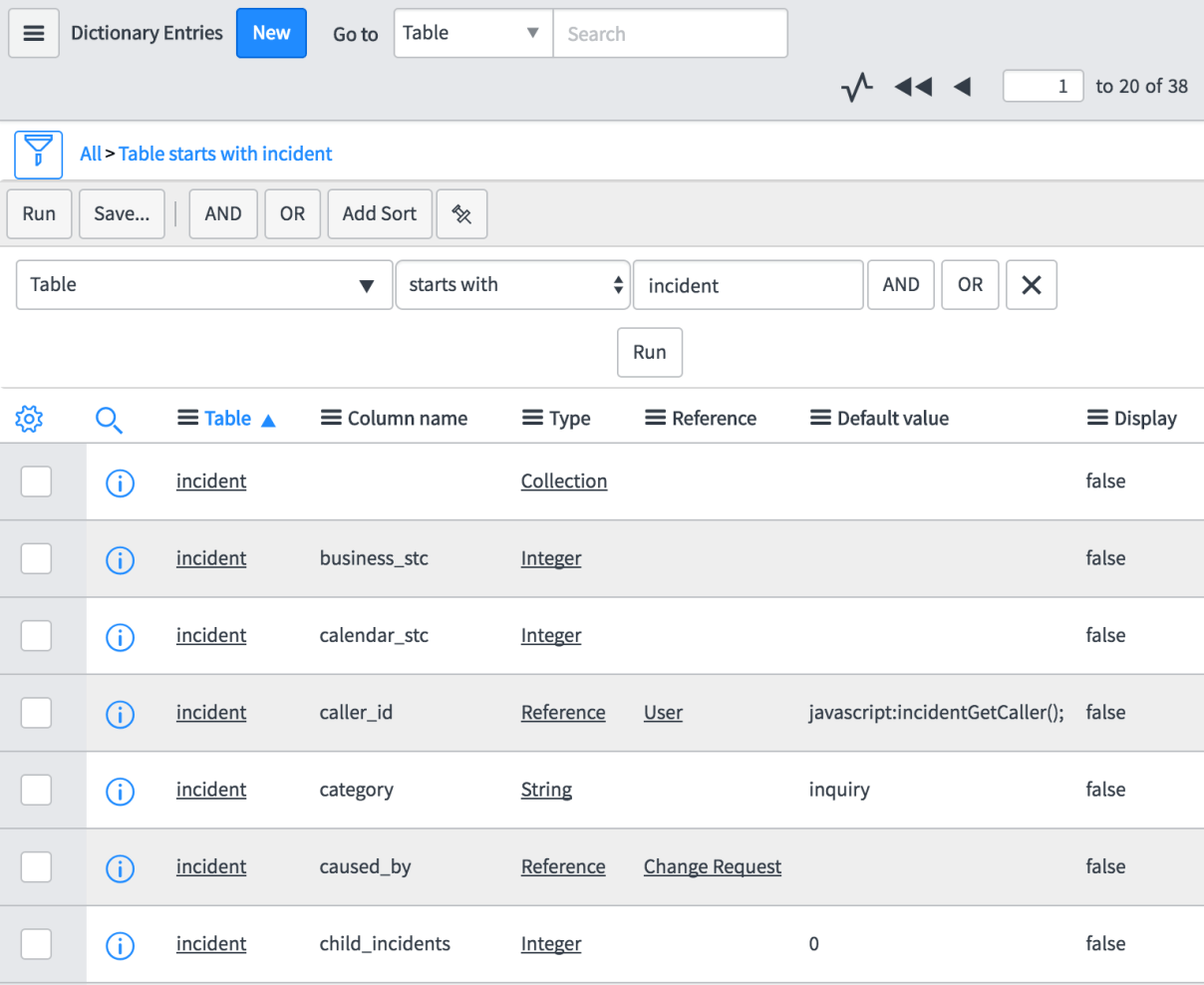Preview the Collection row info icon
Screen dimensions: 1204x985
(120, 483)
